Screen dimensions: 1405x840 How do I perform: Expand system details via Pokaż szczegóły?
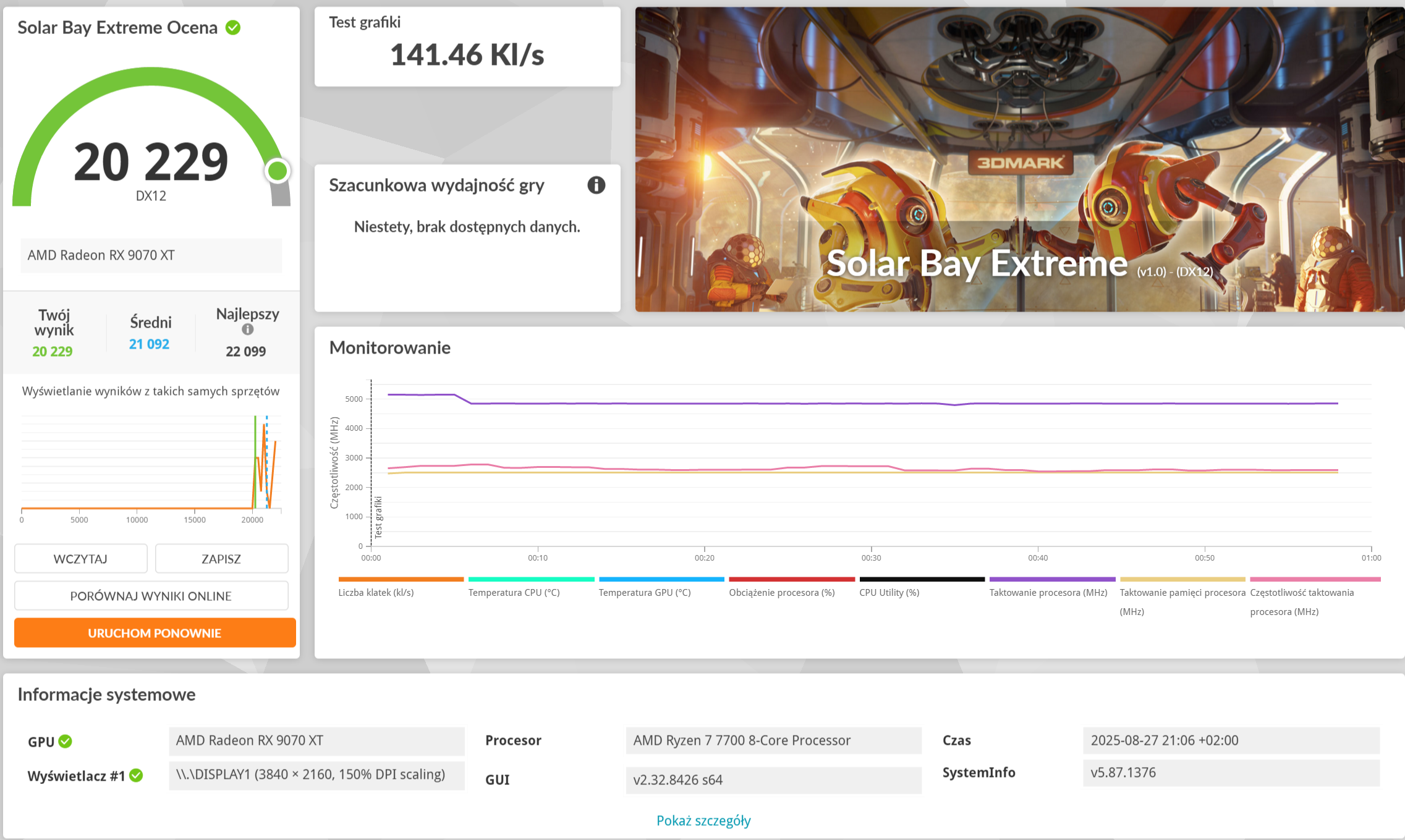[703, 820]
